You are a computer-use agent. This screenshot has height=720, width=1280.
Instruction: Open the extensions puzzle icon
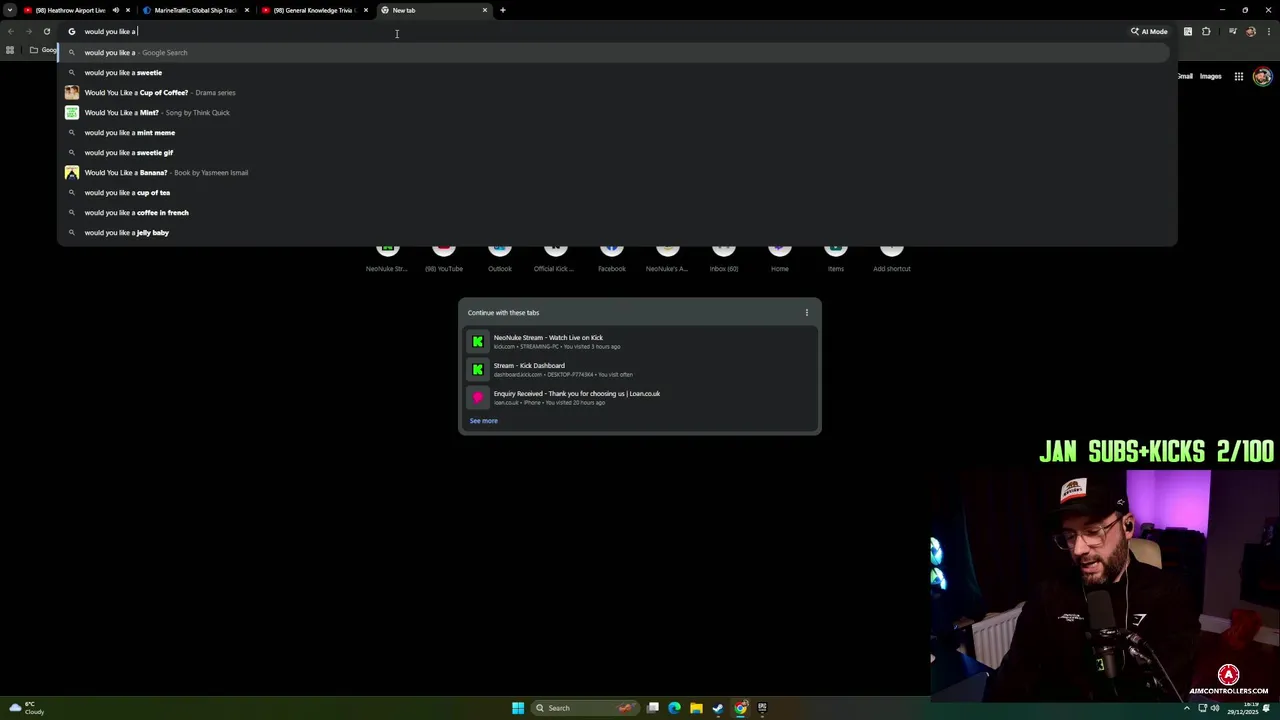pyautogui.click(x=1206, y=31)
